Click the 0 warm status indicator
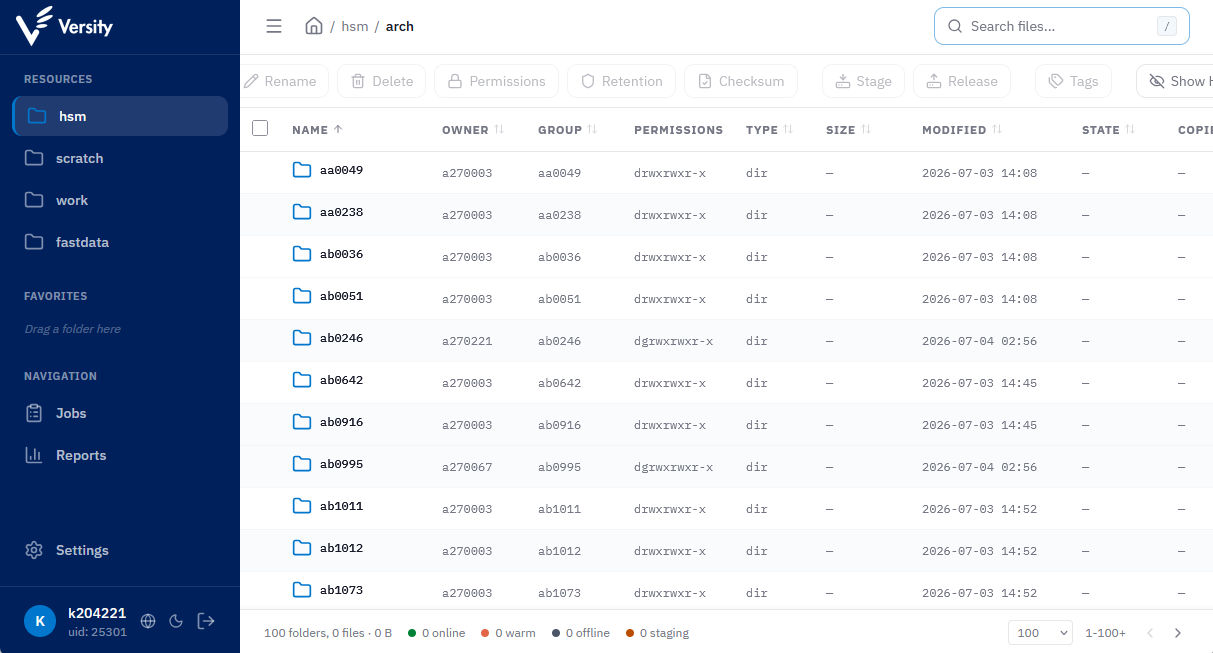This screenshot has width=1213, height=653. (508, 633)
